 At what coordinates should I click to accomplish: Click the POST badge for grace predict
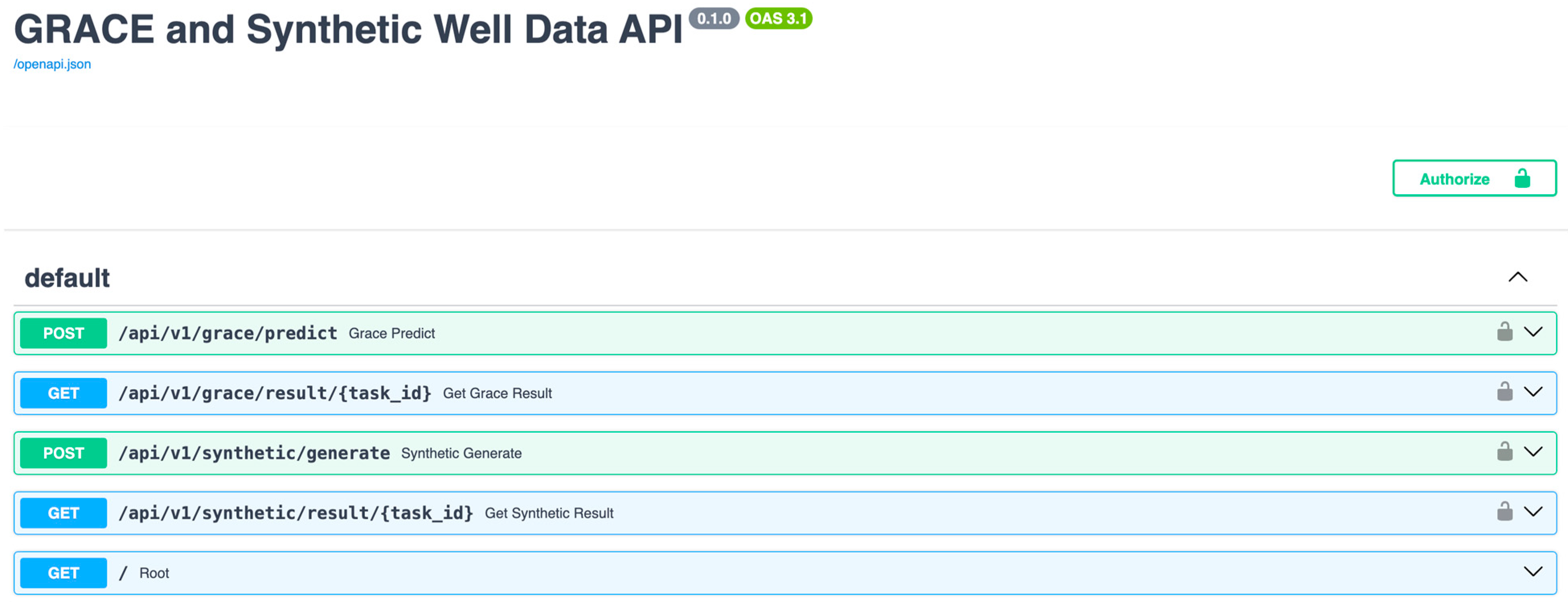pyautogui.click(x=63, y=333)
